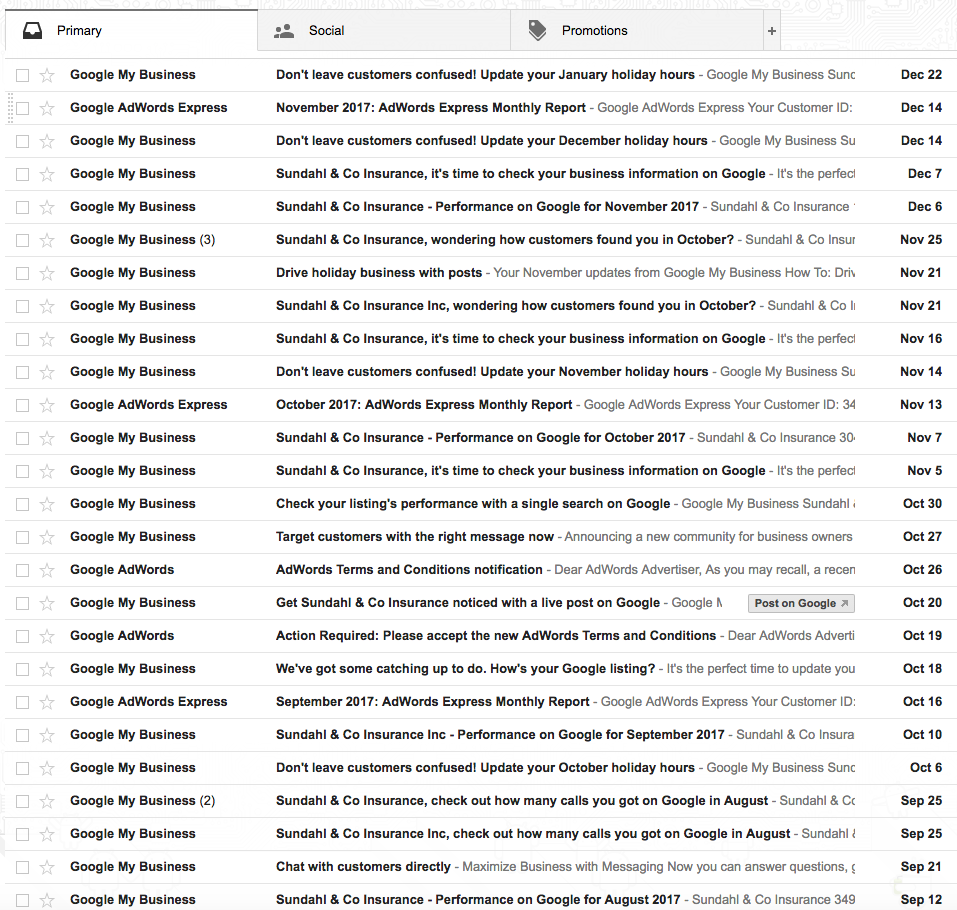Star Check your listing's performance email
Screen dimensions: 957x910
coord(47,504)
